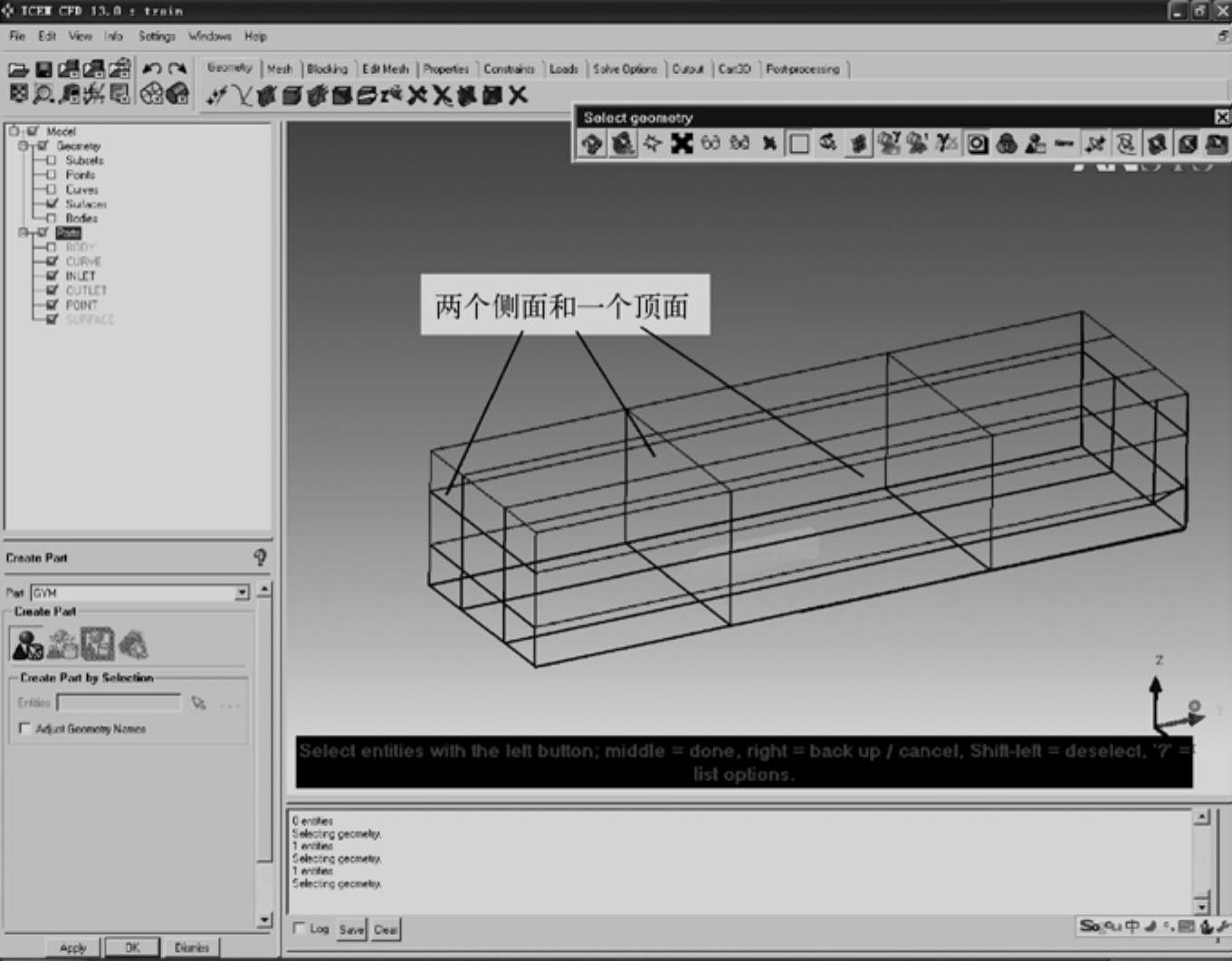Image resolution: width=1232 pixels, height=961 pixels.
Task: Click the Redo arrow icon
Action: pos(177,69)
